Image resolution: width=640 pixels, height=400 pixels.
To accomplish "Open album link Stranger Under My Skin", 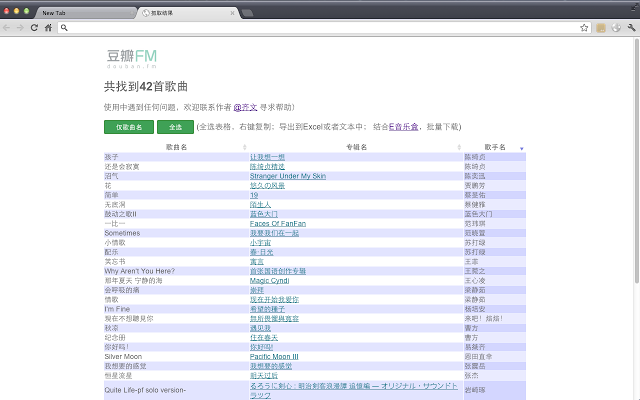I will point(288,176).
